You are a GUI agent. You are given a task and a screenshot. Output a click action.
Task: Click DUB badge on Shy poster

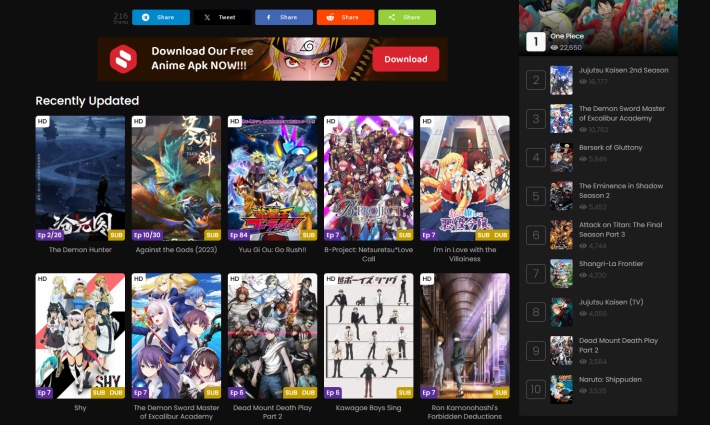[116, 393]
